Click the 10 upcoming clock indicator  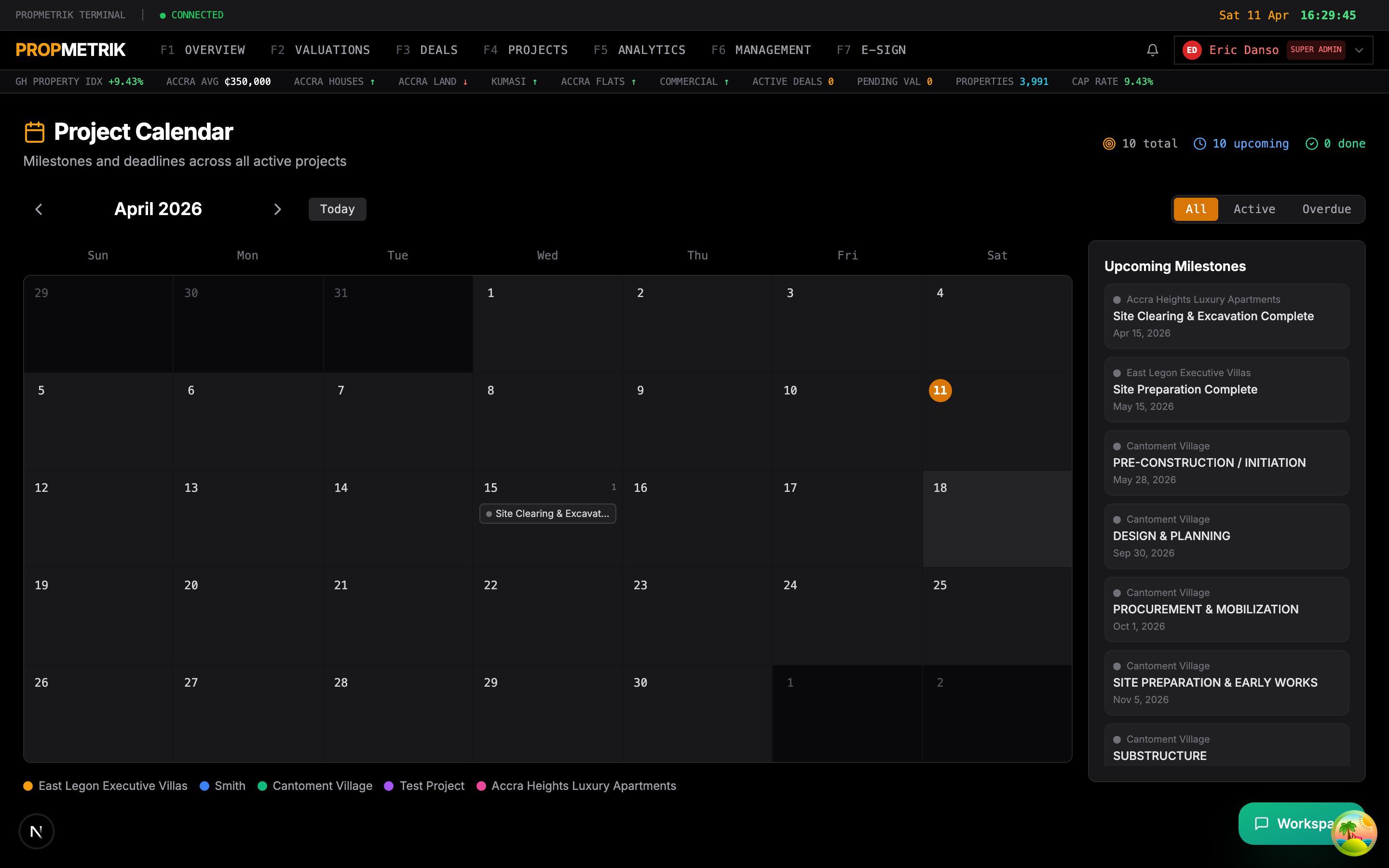[1241, 144]
